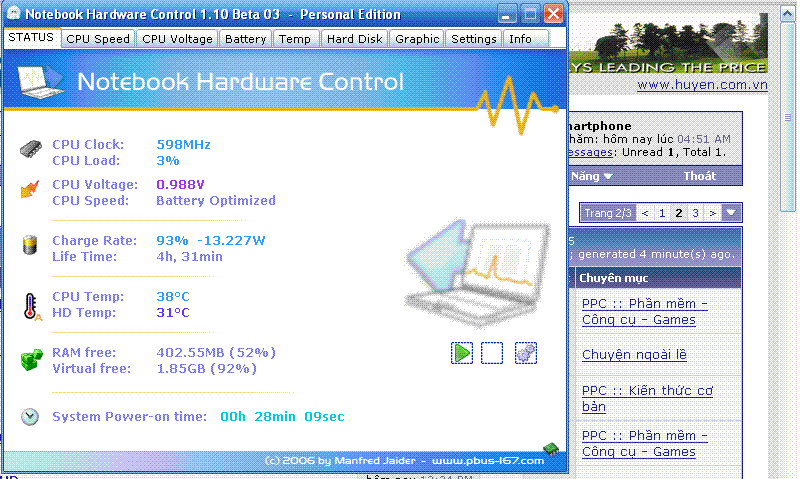Open the Battery tab
This screenshot has height=479, width=800.
245,39
